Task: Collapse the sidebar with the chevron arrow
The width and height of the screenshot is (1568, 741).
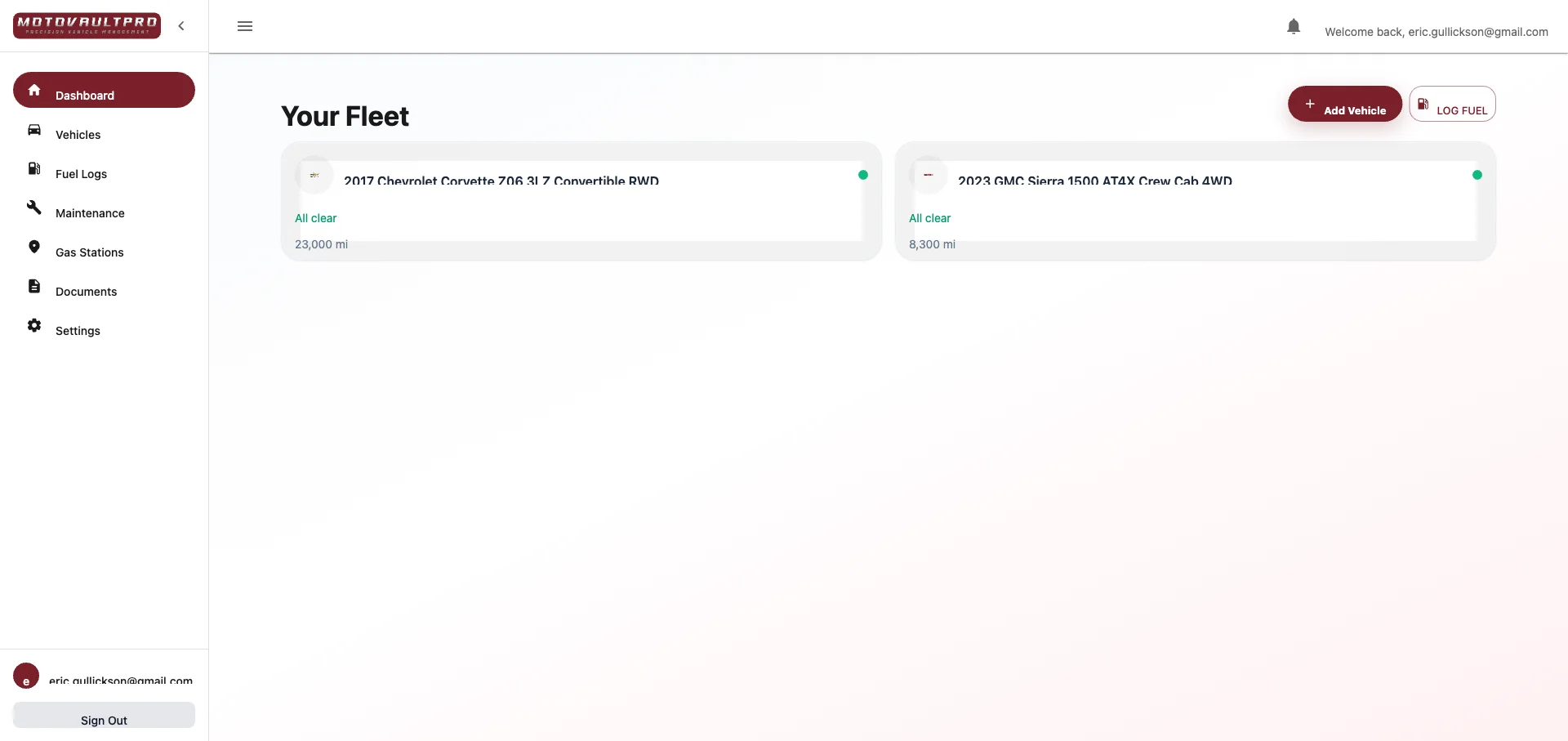Action: point(181,26)
